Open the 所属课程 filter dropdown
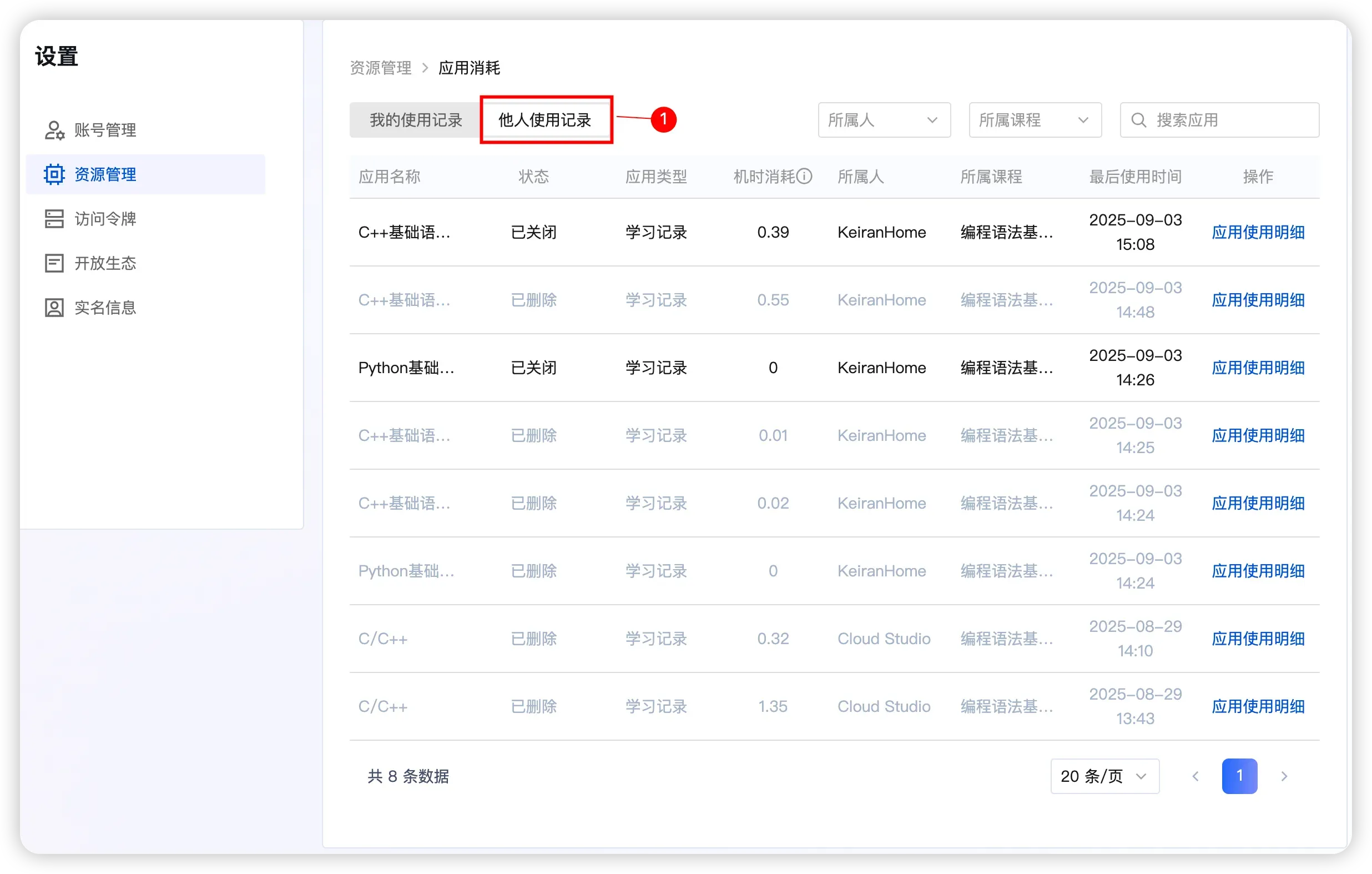 (1035, 120)
